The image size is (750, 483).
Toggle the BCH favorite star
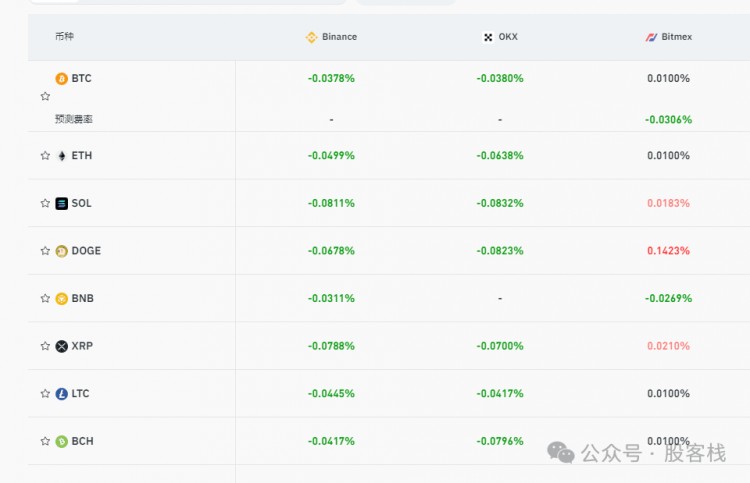45,441
